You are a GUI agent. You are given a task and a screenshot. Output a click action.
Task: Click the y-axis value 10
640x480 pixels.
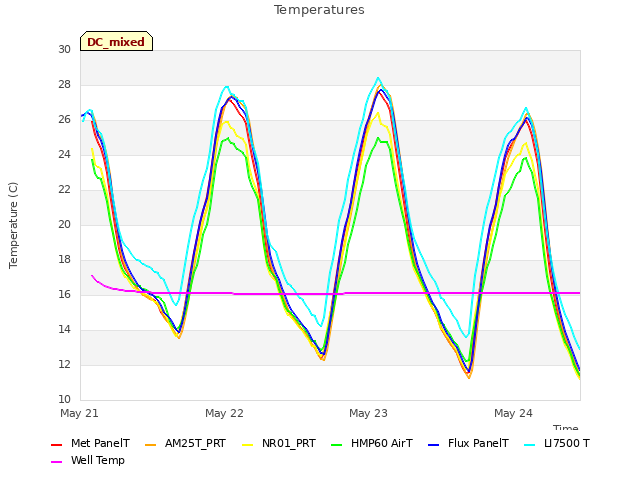click(64, 400)
